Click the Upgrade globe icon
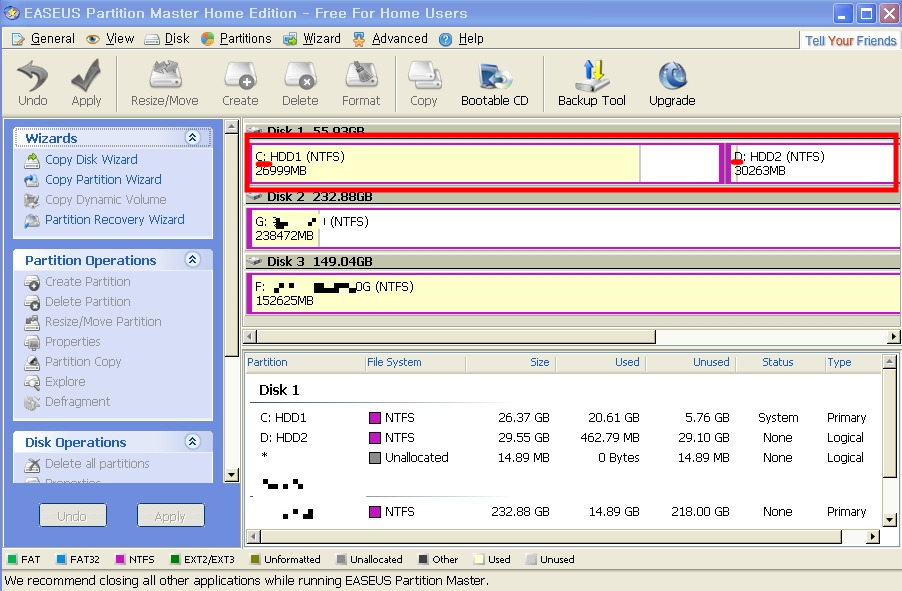 [x=672, y=77]
